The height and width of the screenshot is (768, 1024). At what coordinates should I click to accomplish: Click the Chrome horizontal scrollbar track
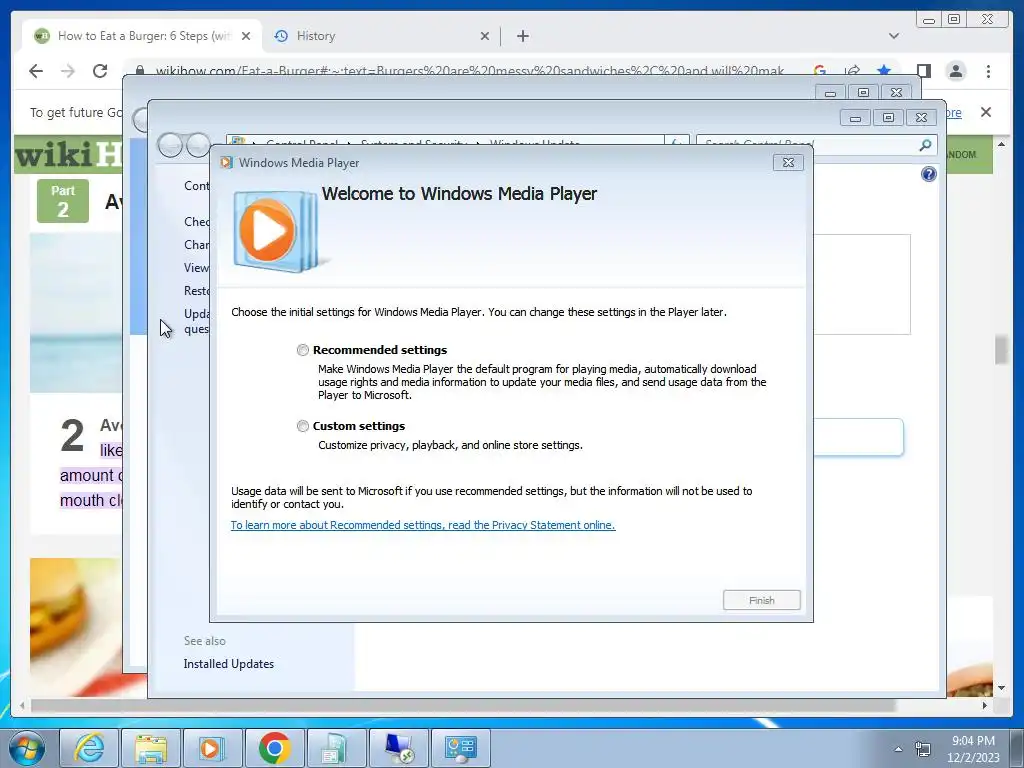click(503, 705)
